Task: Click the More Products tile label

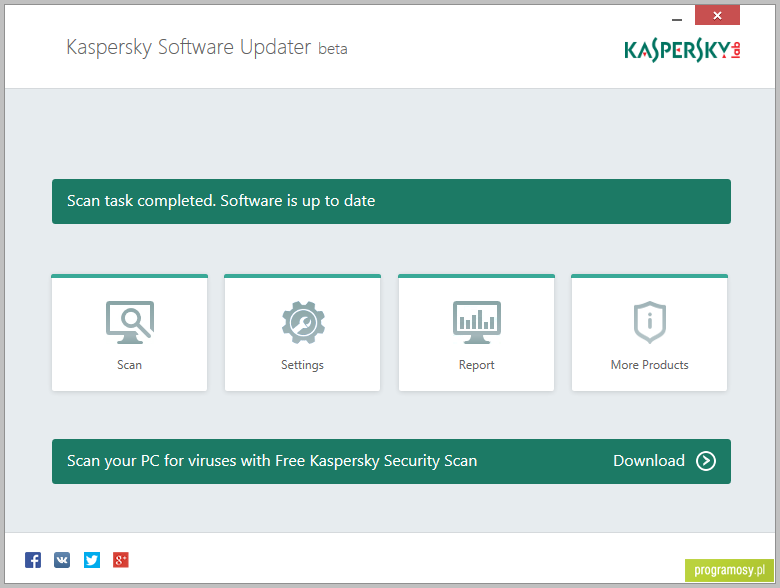Action: coord(650,365)
